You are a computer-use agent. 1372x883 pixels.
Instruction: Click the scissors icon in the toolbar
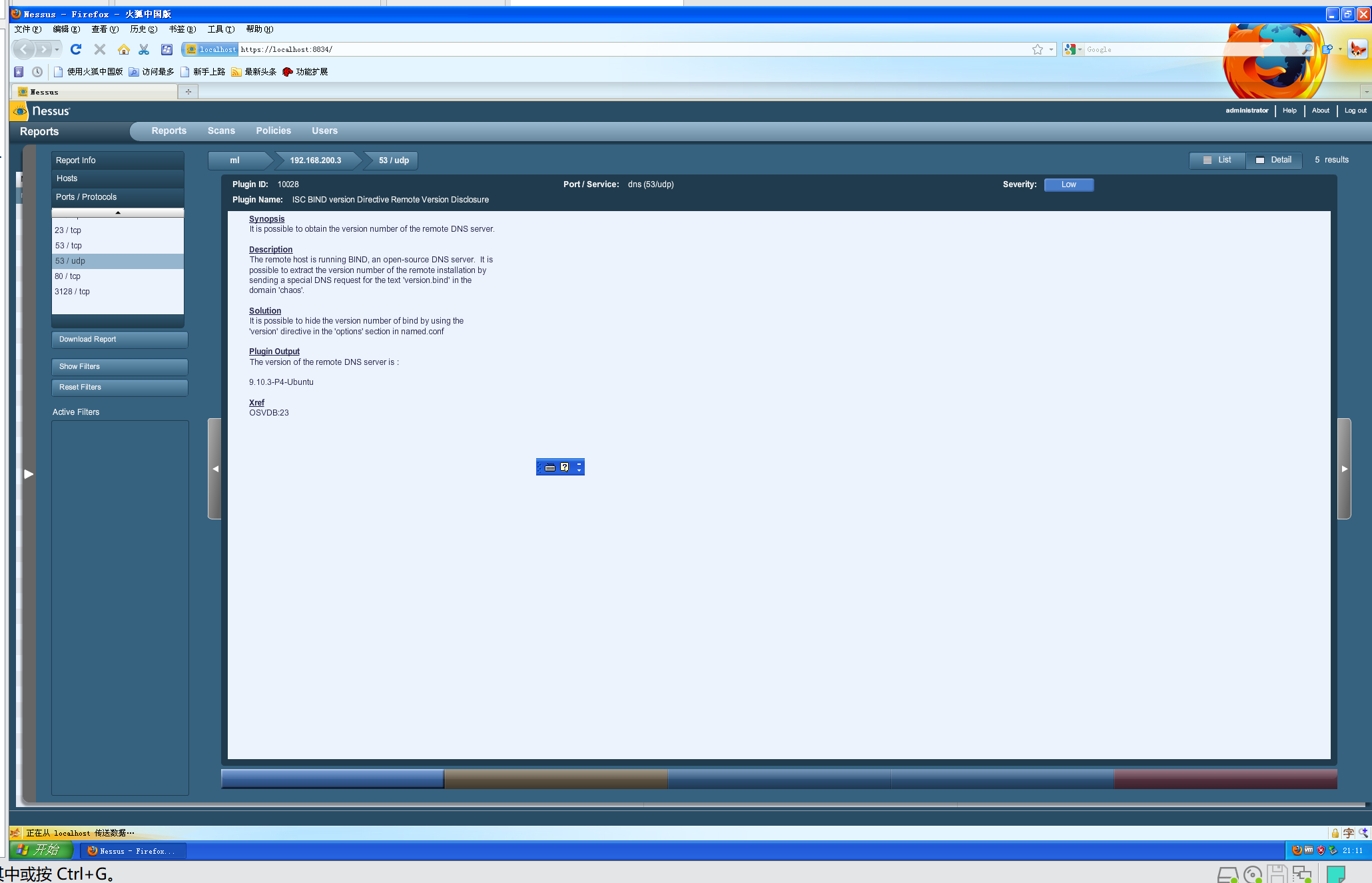click(x=144, y=49)
